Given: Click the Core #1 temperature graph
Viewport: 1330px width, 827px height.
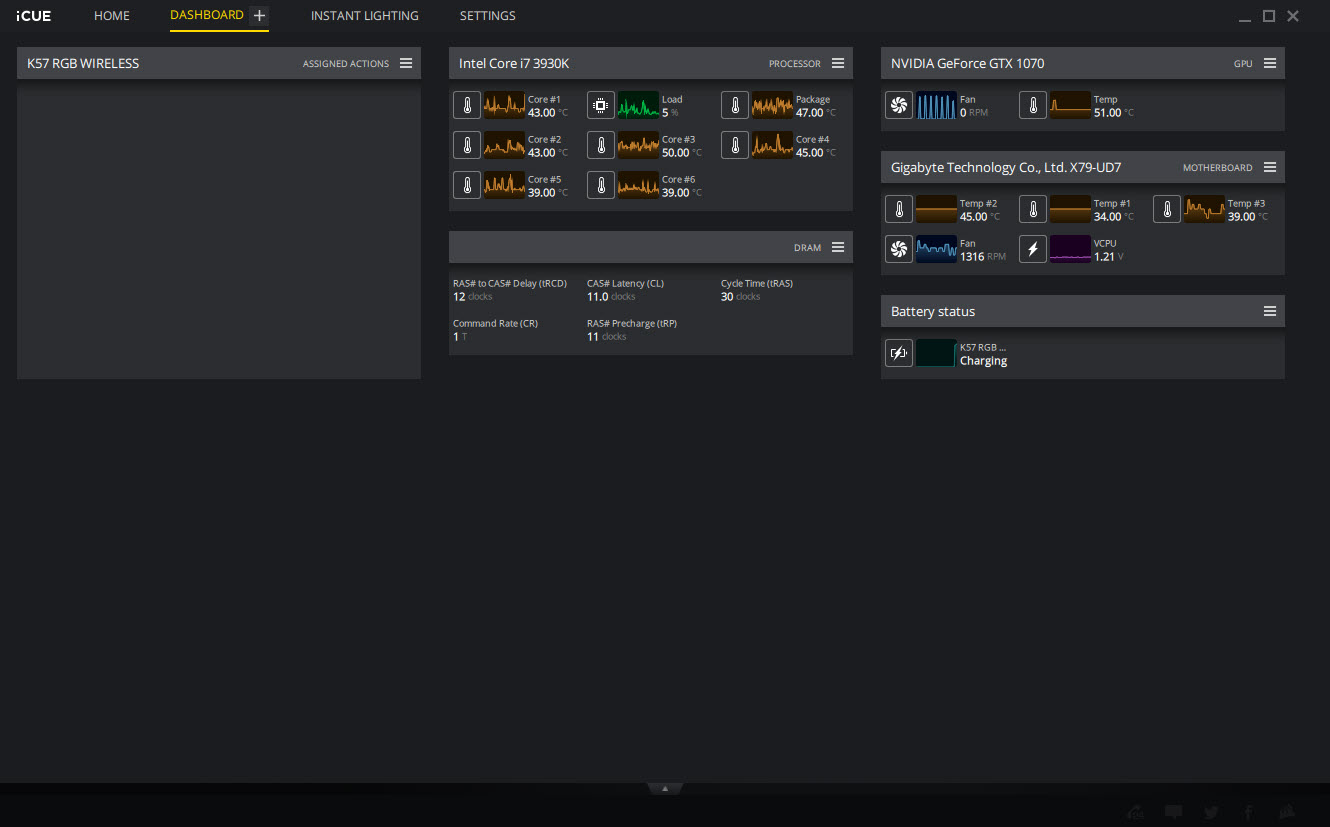Looking at the screenshot, I should (504, 105).
